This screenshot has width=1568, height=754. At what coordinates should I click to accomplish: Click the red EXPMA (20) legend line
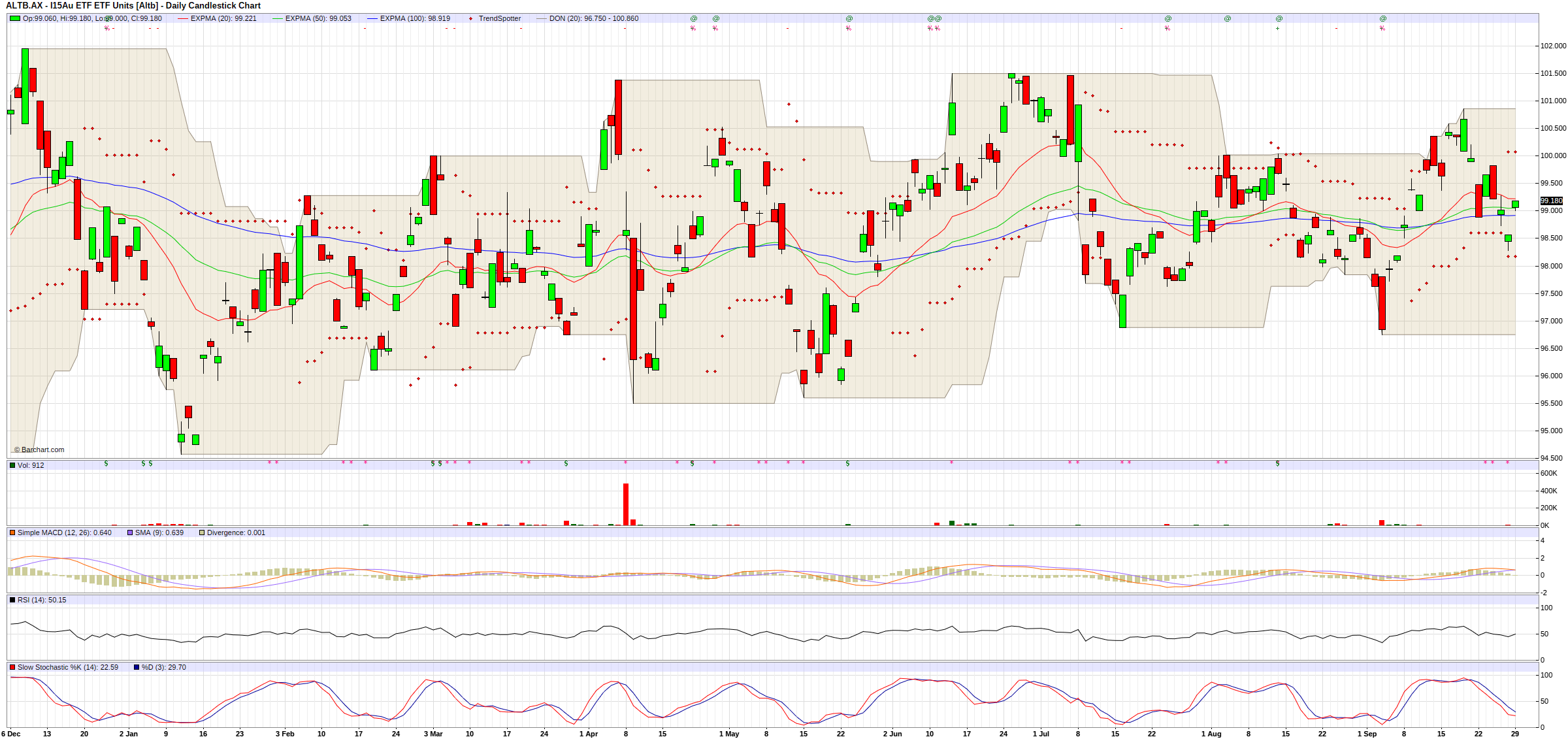pyautogui.click(x=182, y=18)
